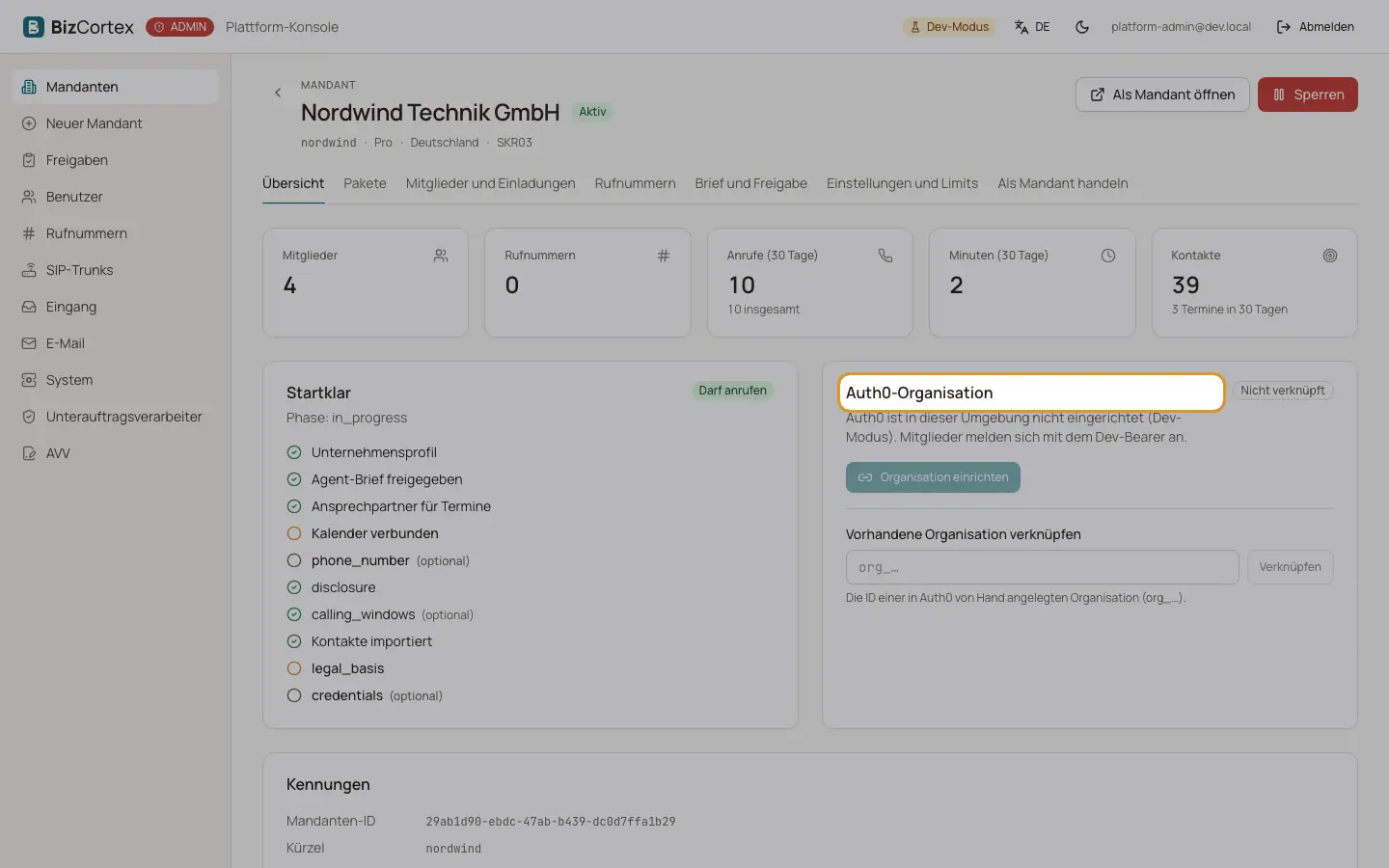The image size is (1389, 868).
Task: Click the legal_basis checklist item
Action: click(x=347, y=668)
